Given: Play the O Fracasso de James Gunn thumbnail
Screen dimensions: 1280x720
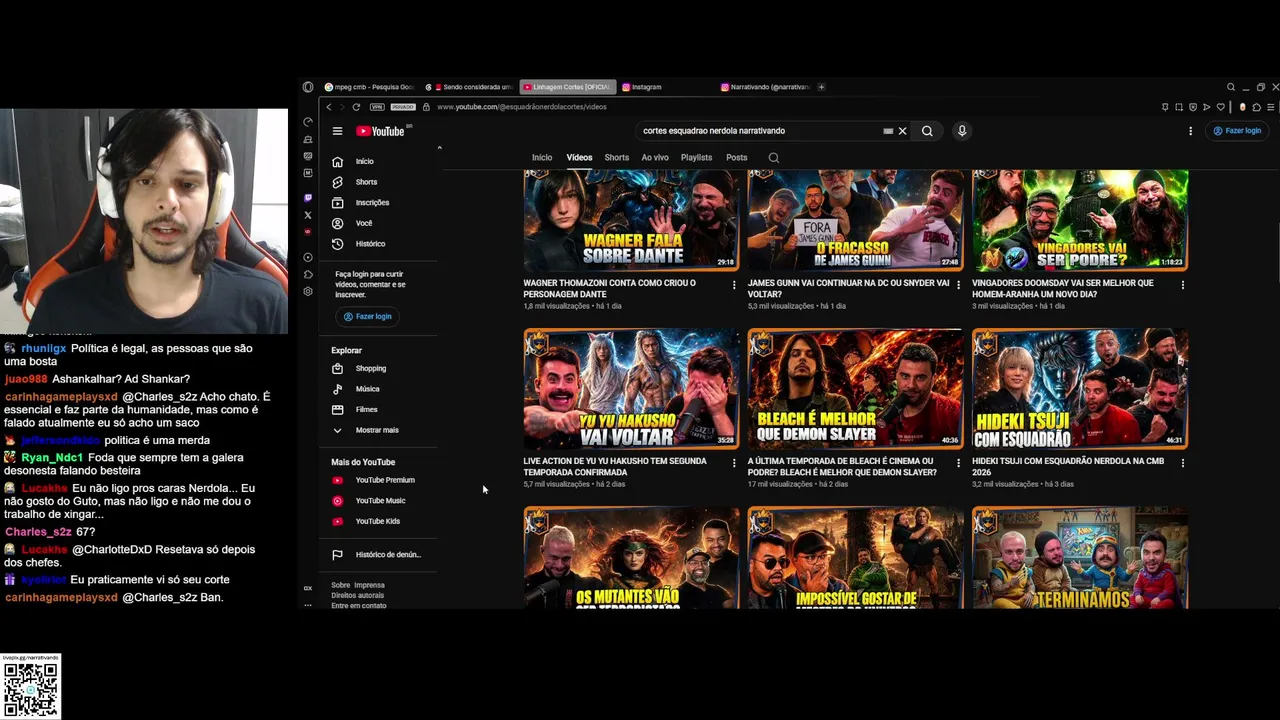Looking at the screenshot, I should (x=855, y=220).
